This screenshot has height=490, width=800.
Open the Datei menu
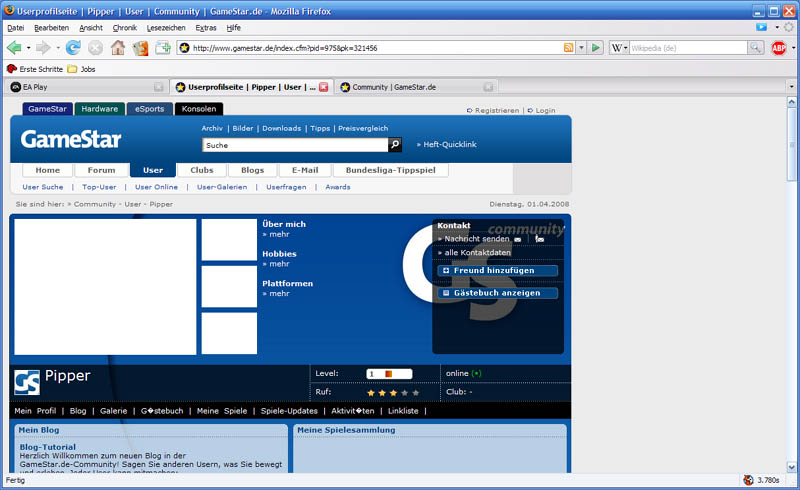click(x=16, y=28)
